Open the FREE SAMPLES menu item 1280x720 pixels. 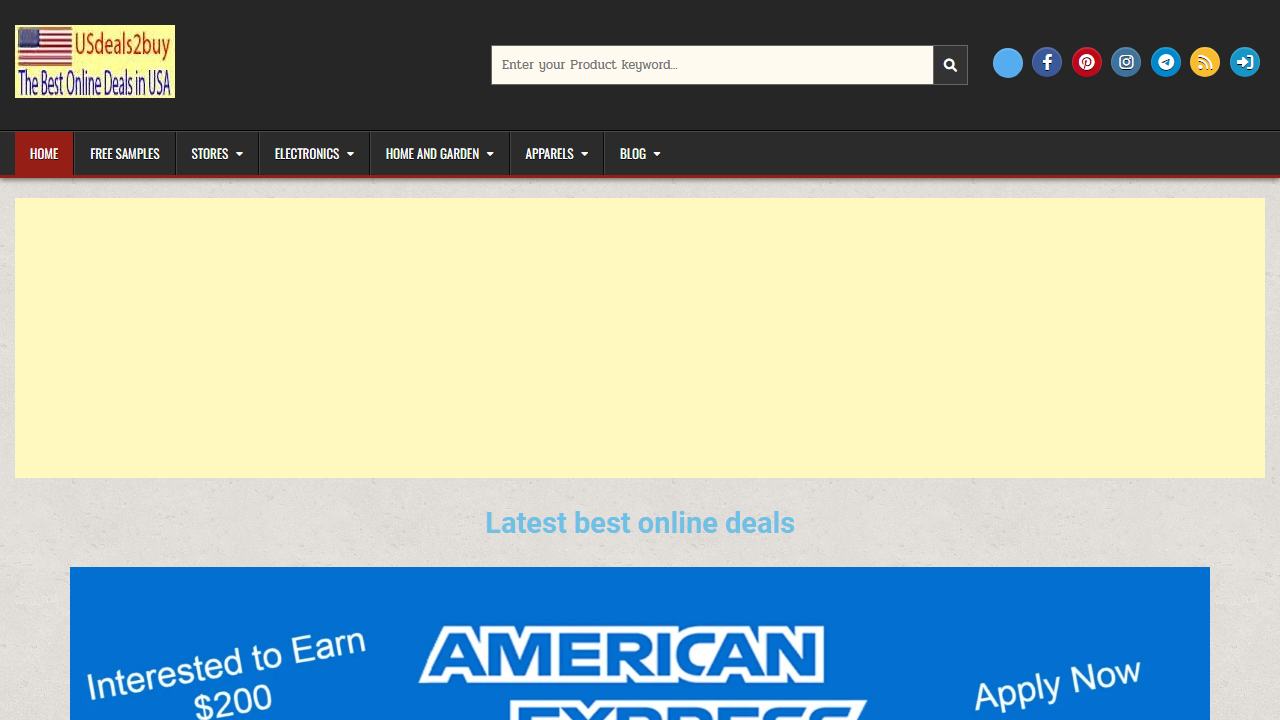click(x=124, y=153)
